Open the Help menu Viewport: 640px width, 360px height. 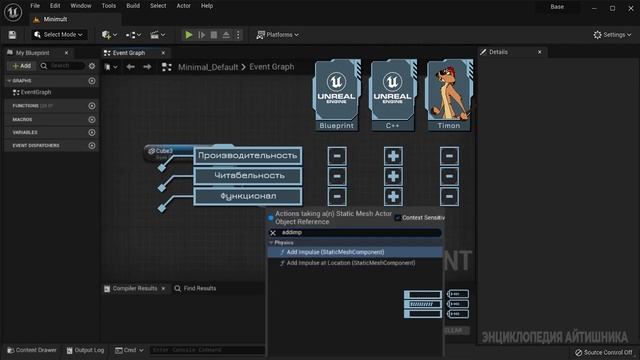coord(207,6)
